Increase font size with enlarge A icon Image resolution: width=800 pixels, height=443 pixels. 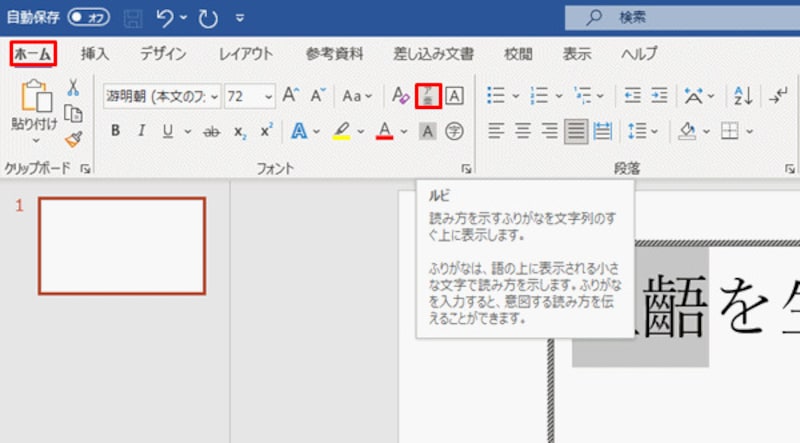tap(291, 95)
